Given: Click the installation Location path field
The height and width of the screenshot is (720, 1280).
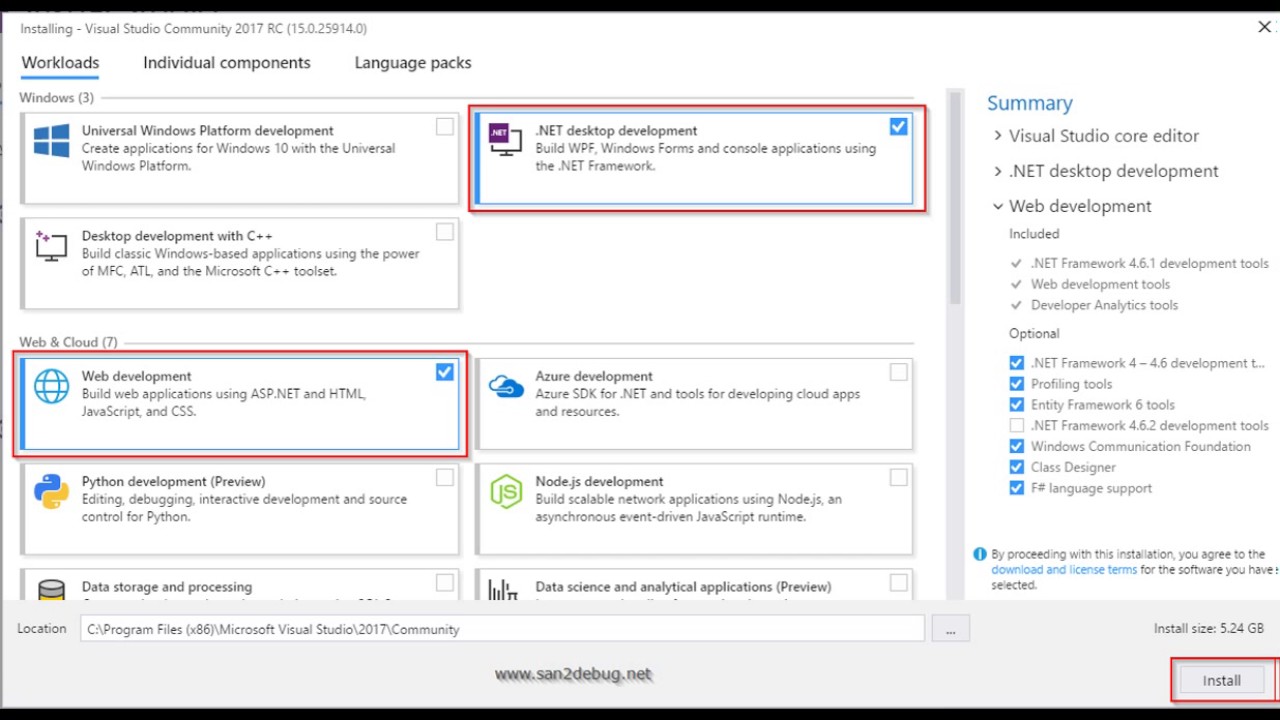Looking at the screenshot, I should click(x=502, y=629).
